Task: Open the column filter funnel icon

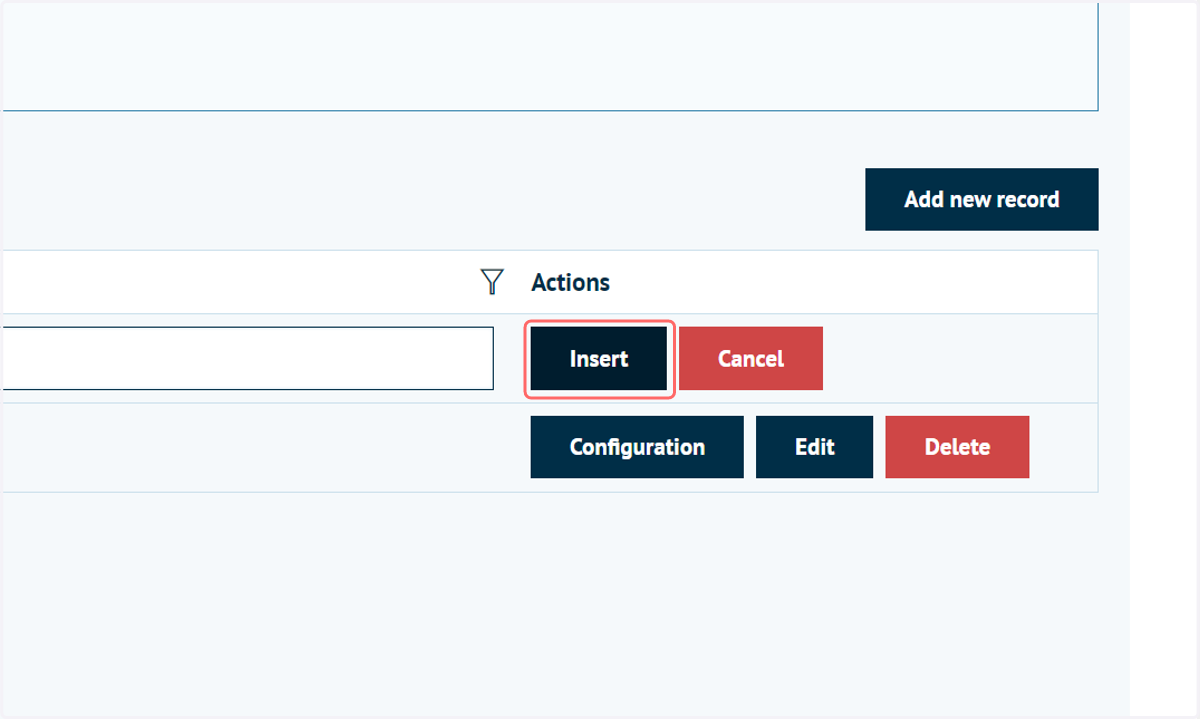Action: [491, 282]
